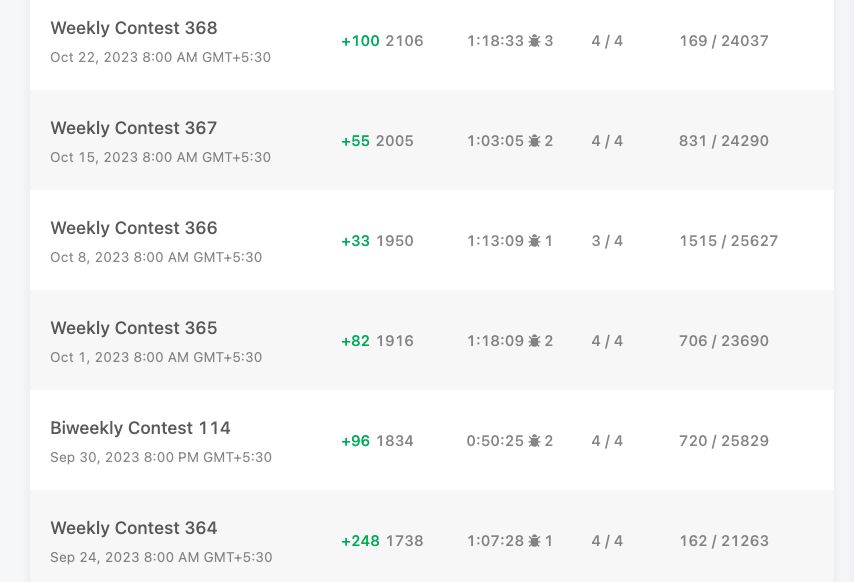855x582 pixels.
Task: Click the +248 rating change value
Action: (360, 541)
